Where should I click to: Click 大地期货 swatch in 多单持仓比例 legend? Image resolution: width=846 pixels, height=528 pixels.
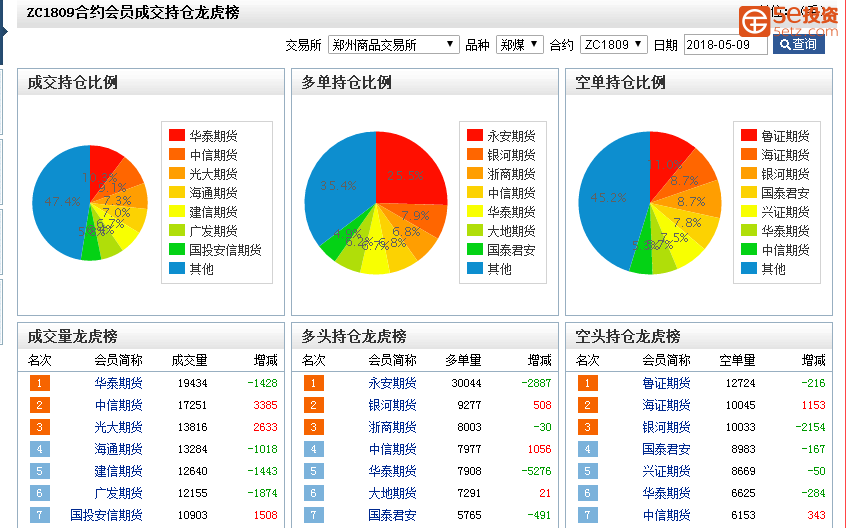coord(475,230)
